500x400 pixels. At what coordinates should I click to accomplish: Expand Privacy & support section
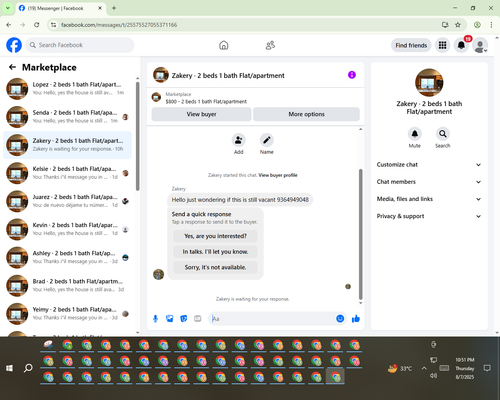[x=429, y=216]
